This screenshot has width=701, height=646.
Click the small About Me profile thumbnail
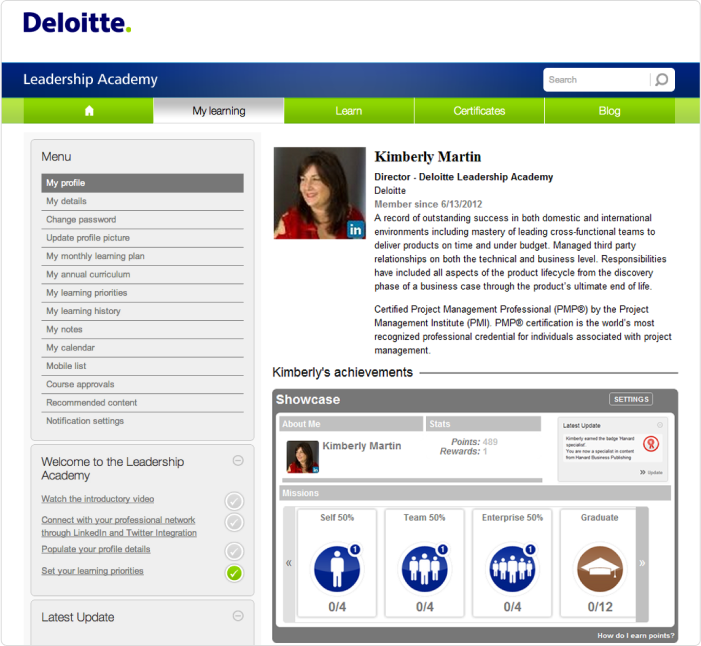[x=303, y=457]
